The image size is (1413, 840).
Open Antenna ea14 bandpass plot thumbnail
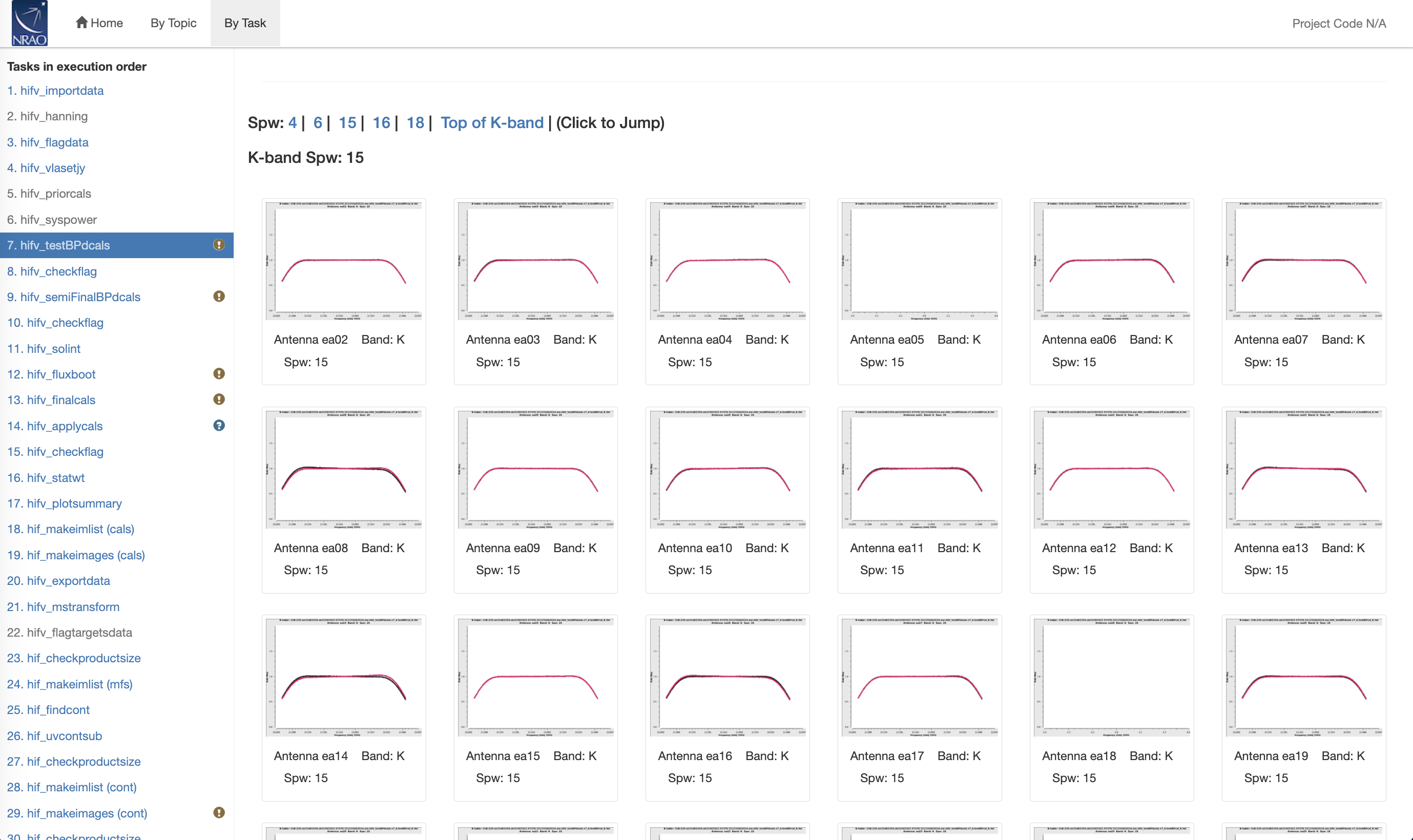pyautogui.click(x=344, y=678)
